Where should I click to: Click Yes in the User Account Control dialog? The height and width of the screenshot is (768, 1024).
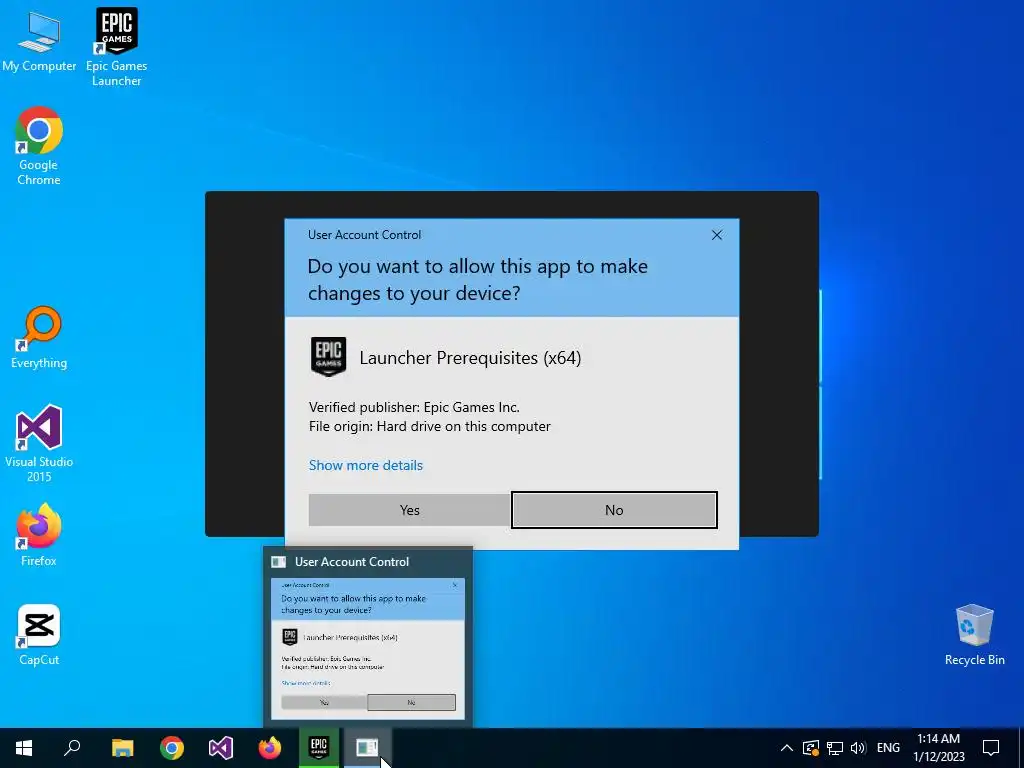tap(409, 510)
